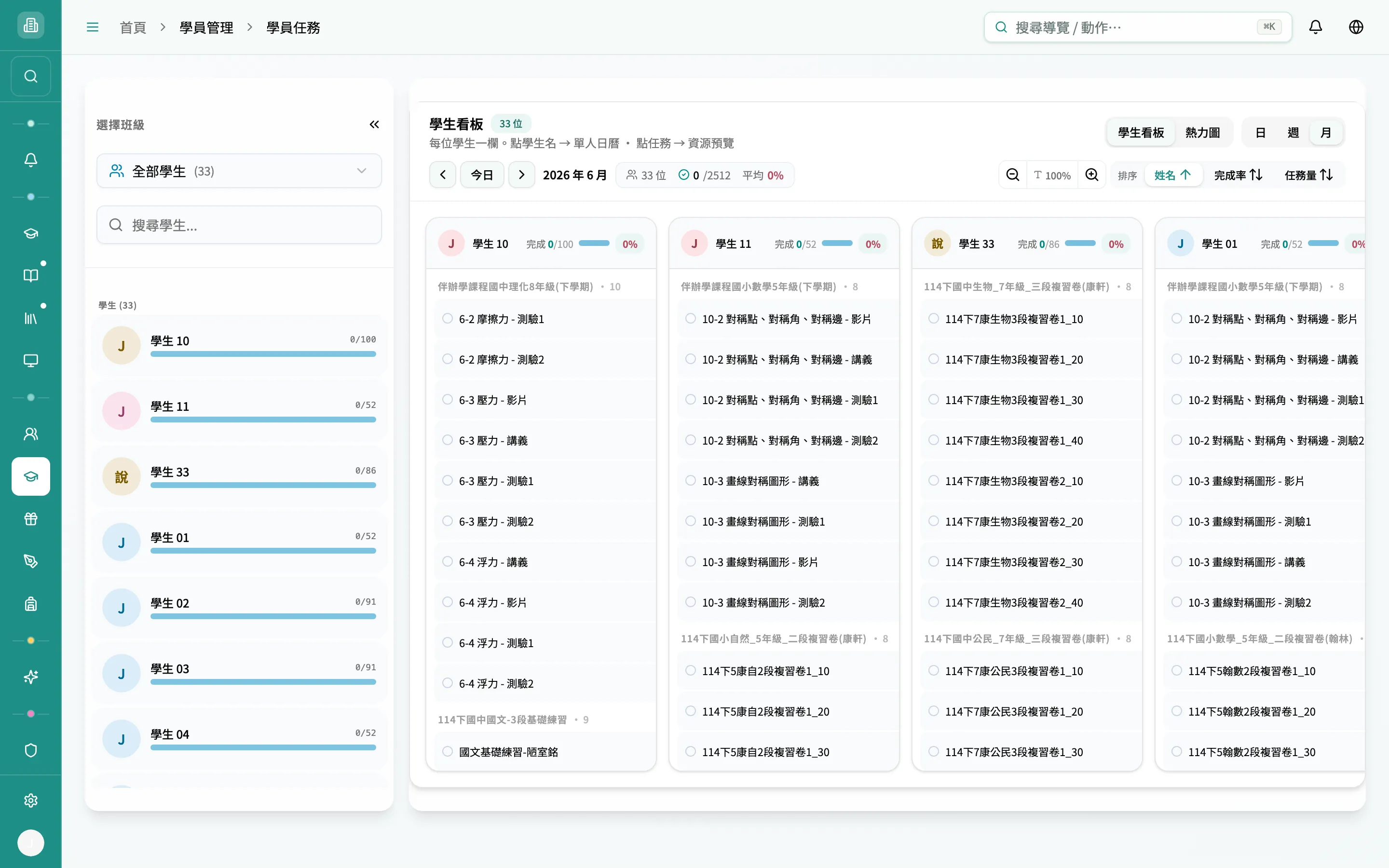This screenshot has width=1389, height=868.
Task: Open the sidebar shield icon
Action: click(30, 751)
